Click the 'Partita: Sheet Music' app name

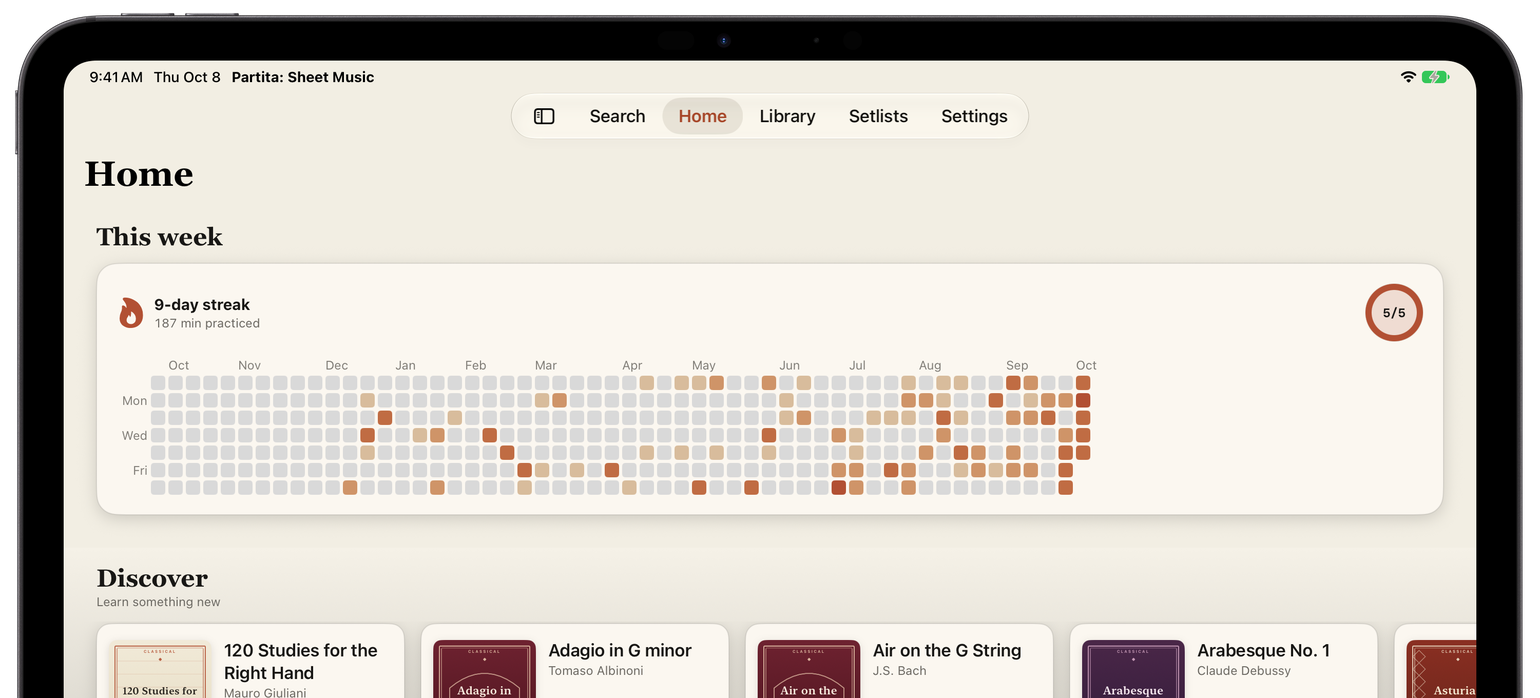(303, 77)
